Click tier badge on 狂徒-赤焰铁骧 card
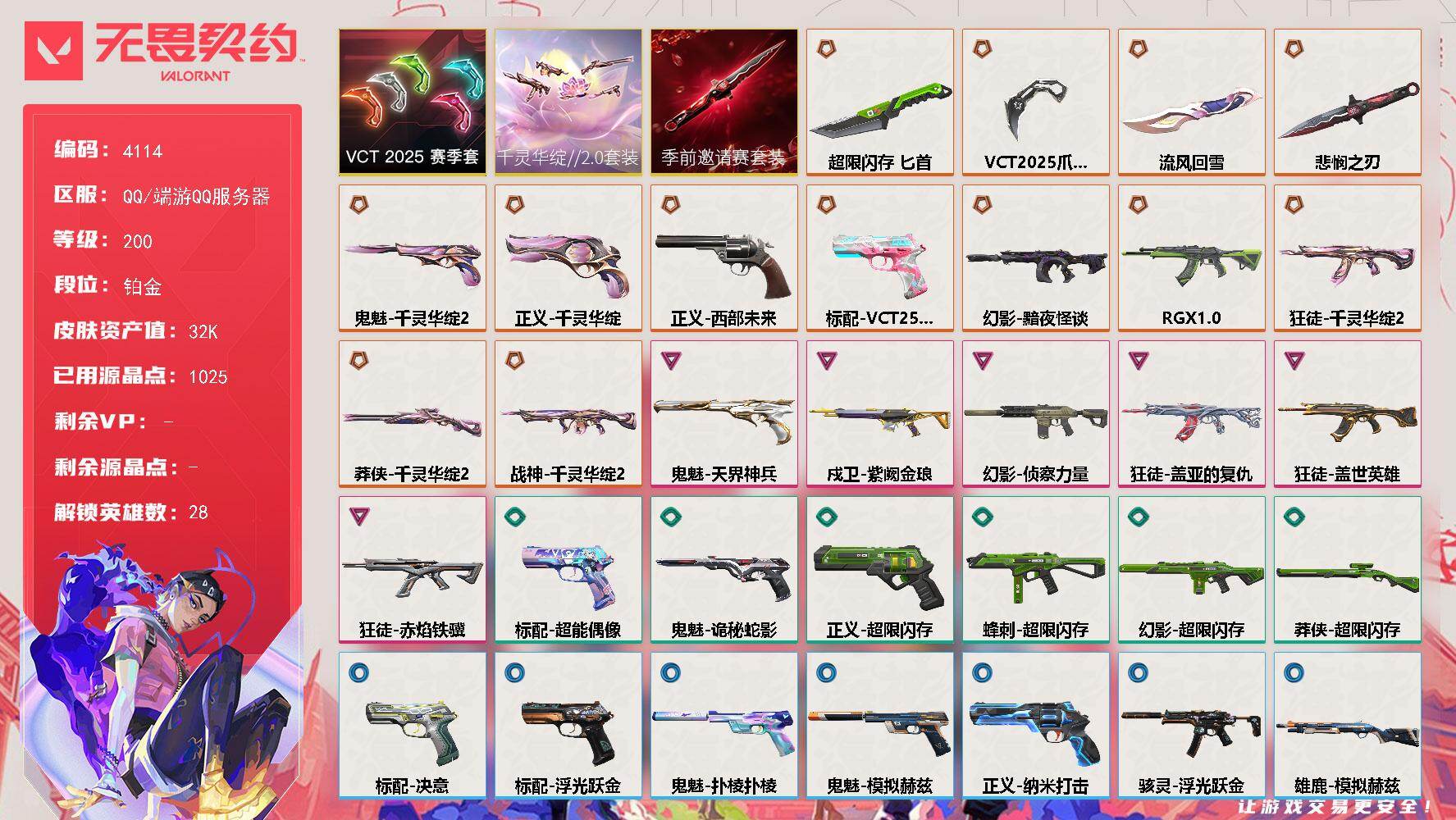 (x=358, y=516)
